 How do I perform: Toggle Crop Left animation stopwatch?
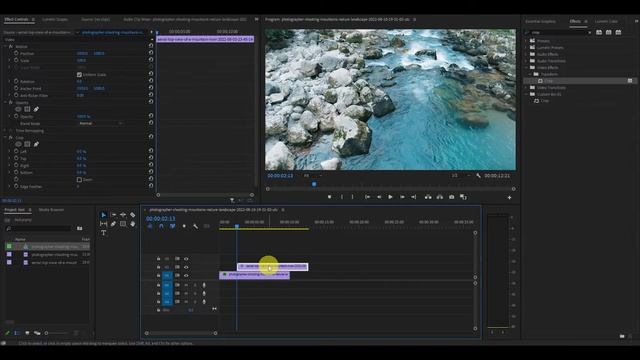click(x=16, y=151)
